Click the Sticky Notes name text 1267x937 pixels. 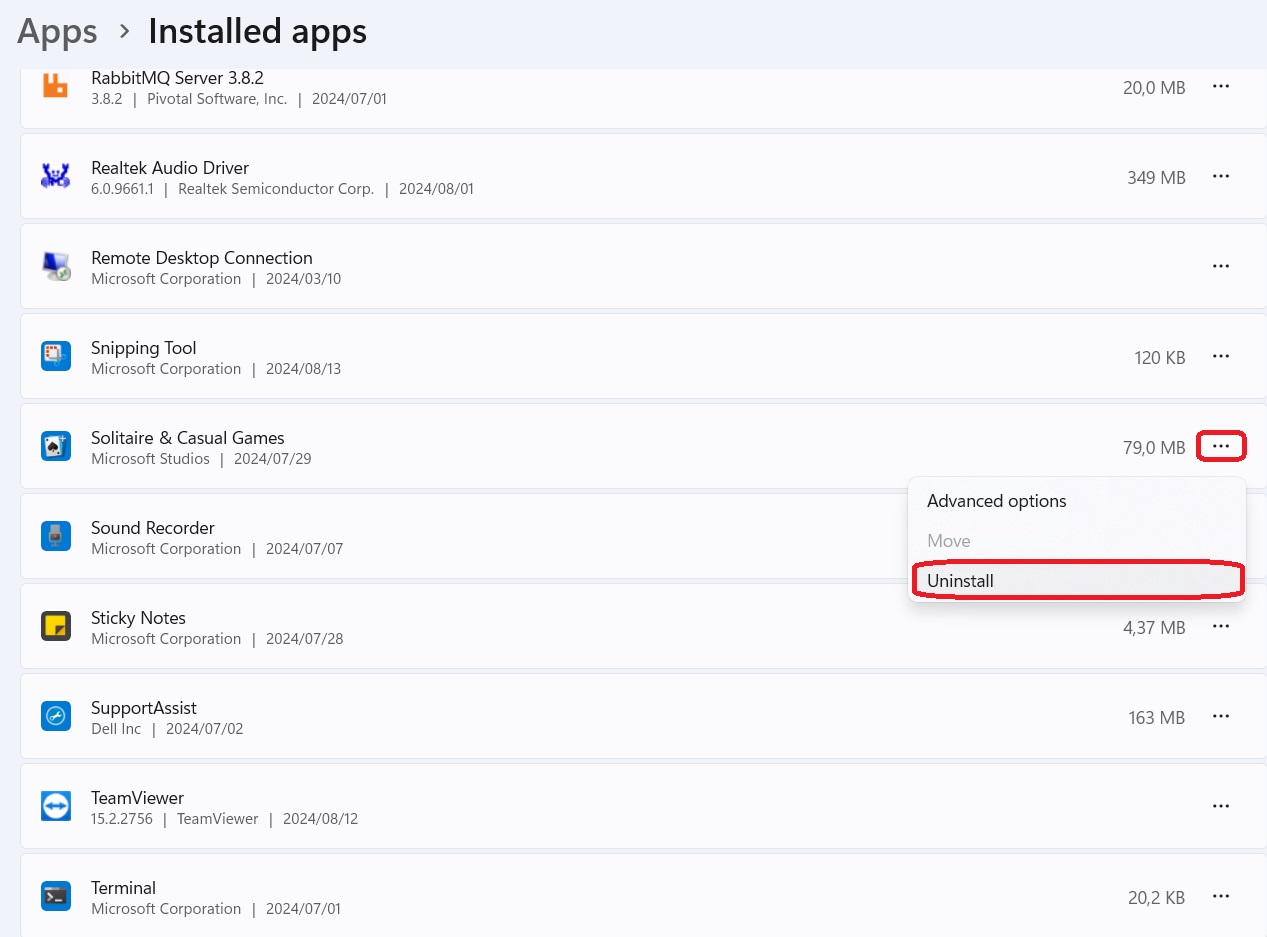point(138,618)
